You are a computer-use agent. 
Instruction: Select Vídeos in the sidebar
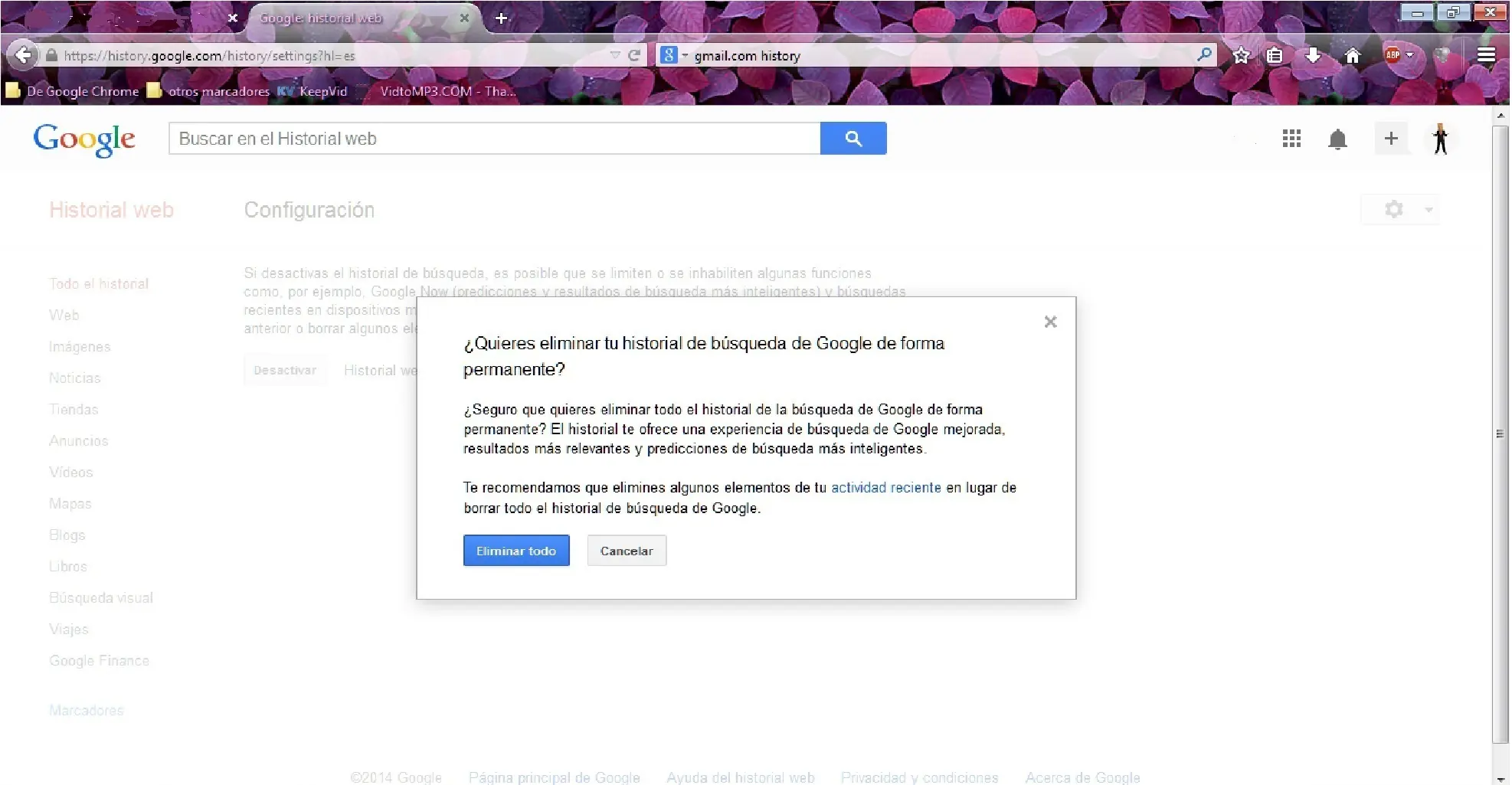[71, 473]
